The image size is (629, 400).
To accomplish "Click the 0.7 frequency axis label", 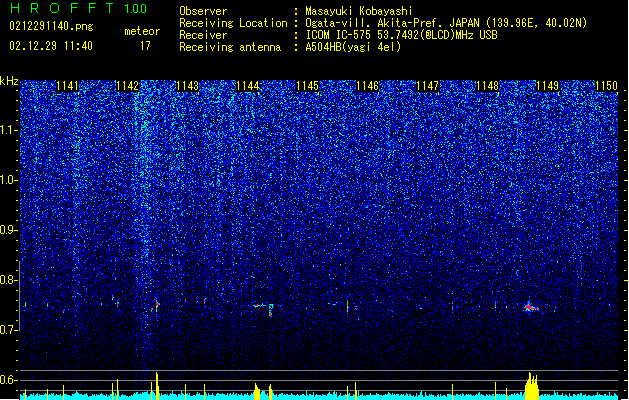I will [x=9, y=330].
